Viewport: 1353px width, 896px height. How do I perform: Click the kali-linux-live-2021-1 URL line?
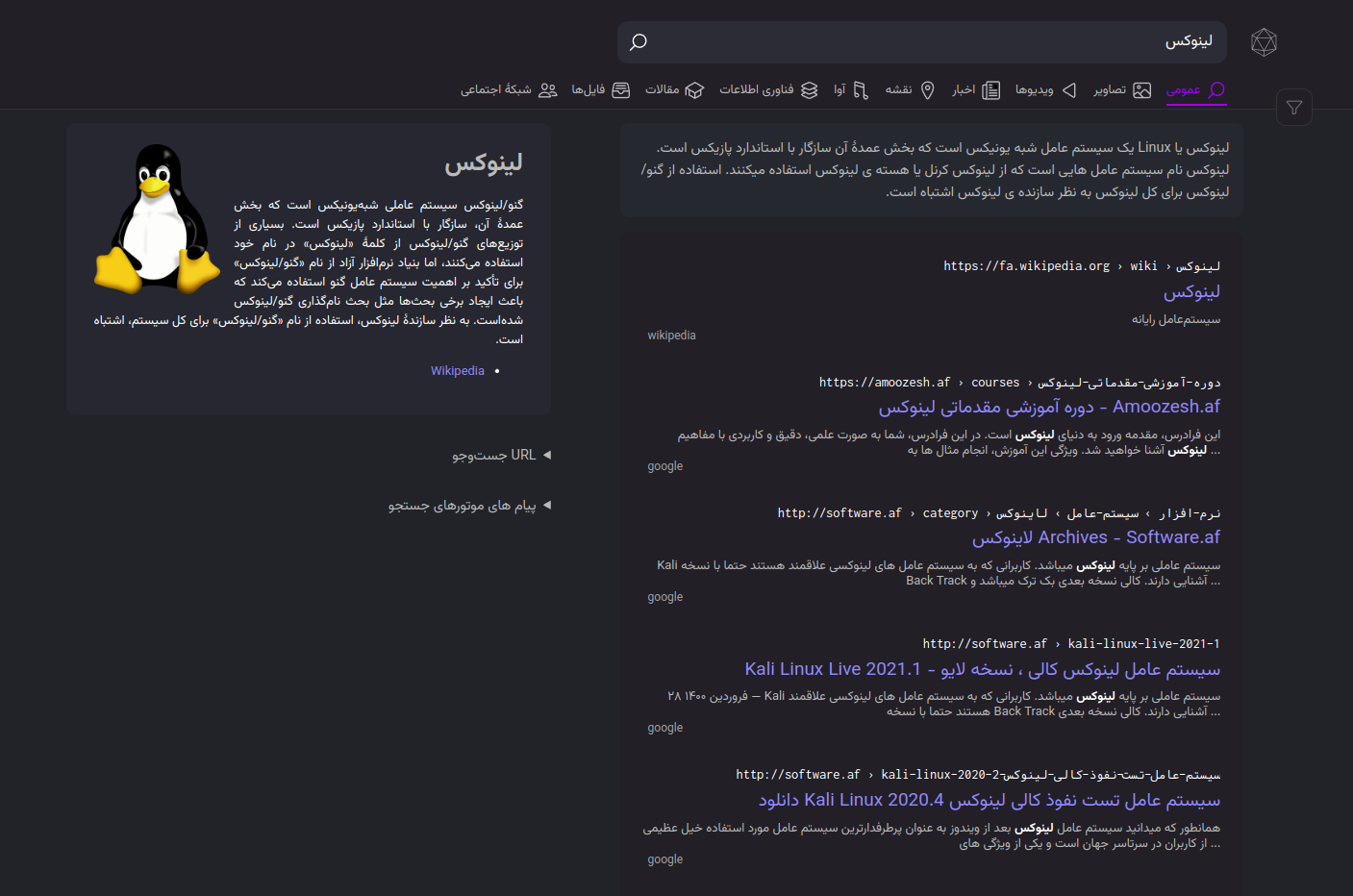(x=1071, y=644)
